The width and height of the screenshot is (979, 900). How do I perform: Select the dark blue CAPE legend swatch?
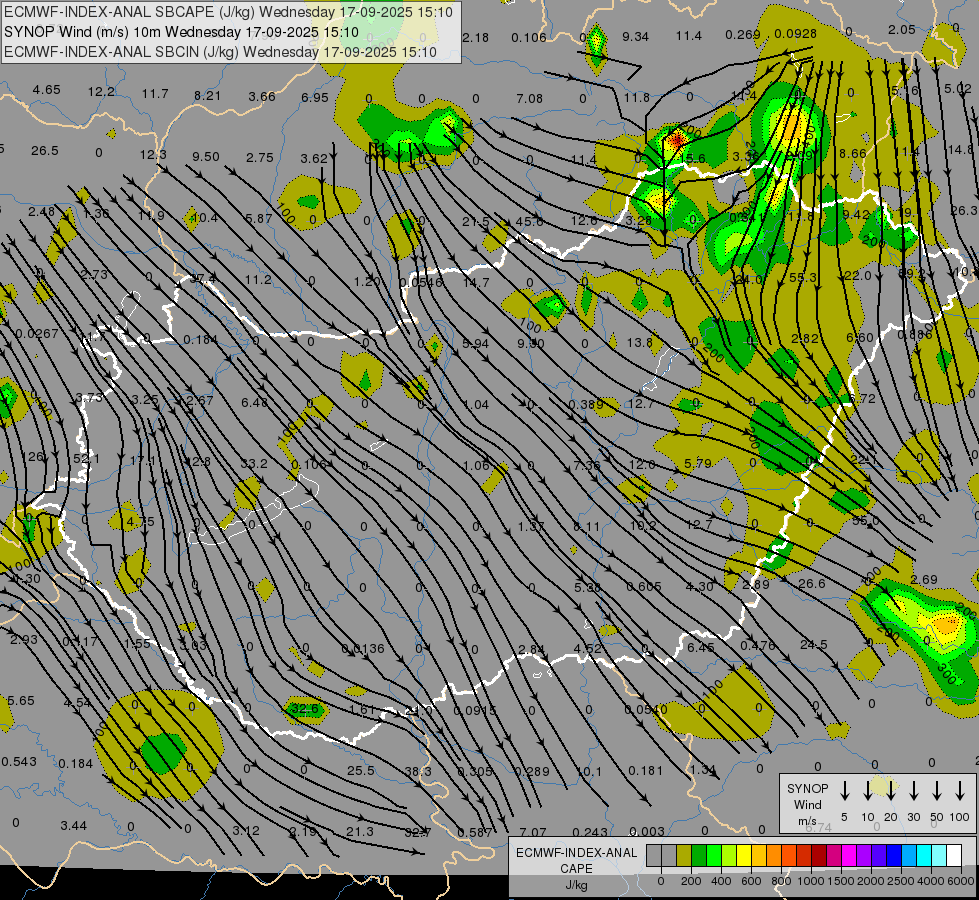[894, 856]
